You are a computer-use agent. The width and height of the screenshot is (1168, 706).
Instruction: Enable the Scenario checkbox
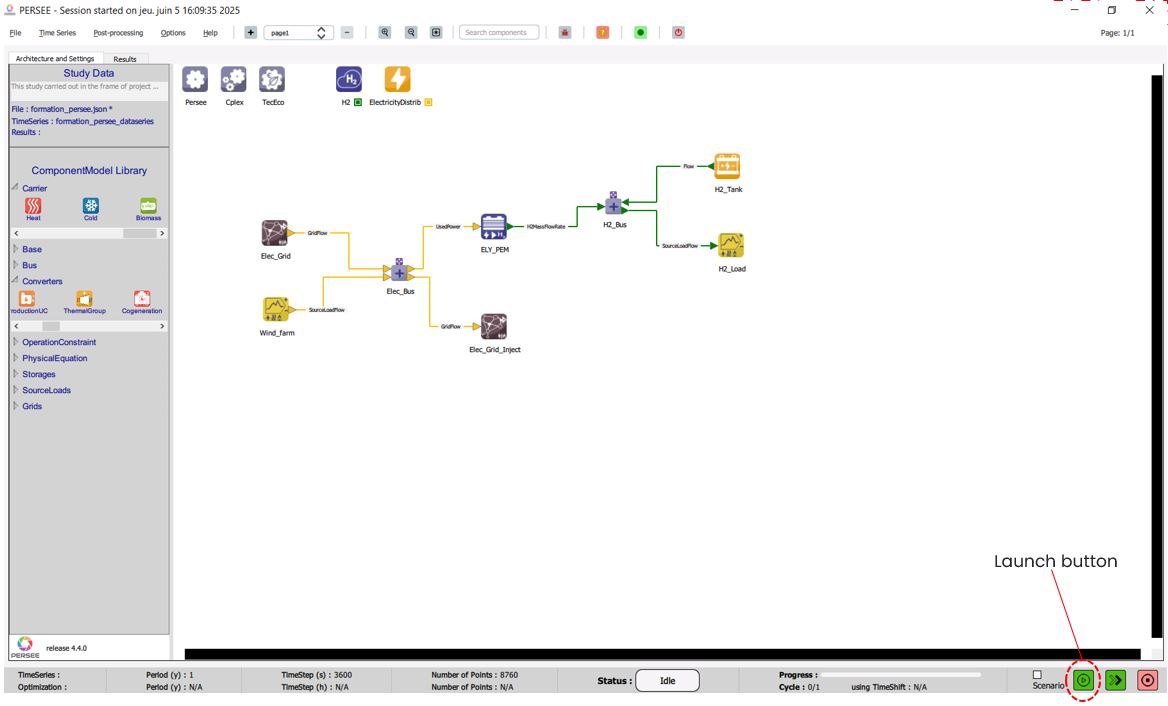1037,675
